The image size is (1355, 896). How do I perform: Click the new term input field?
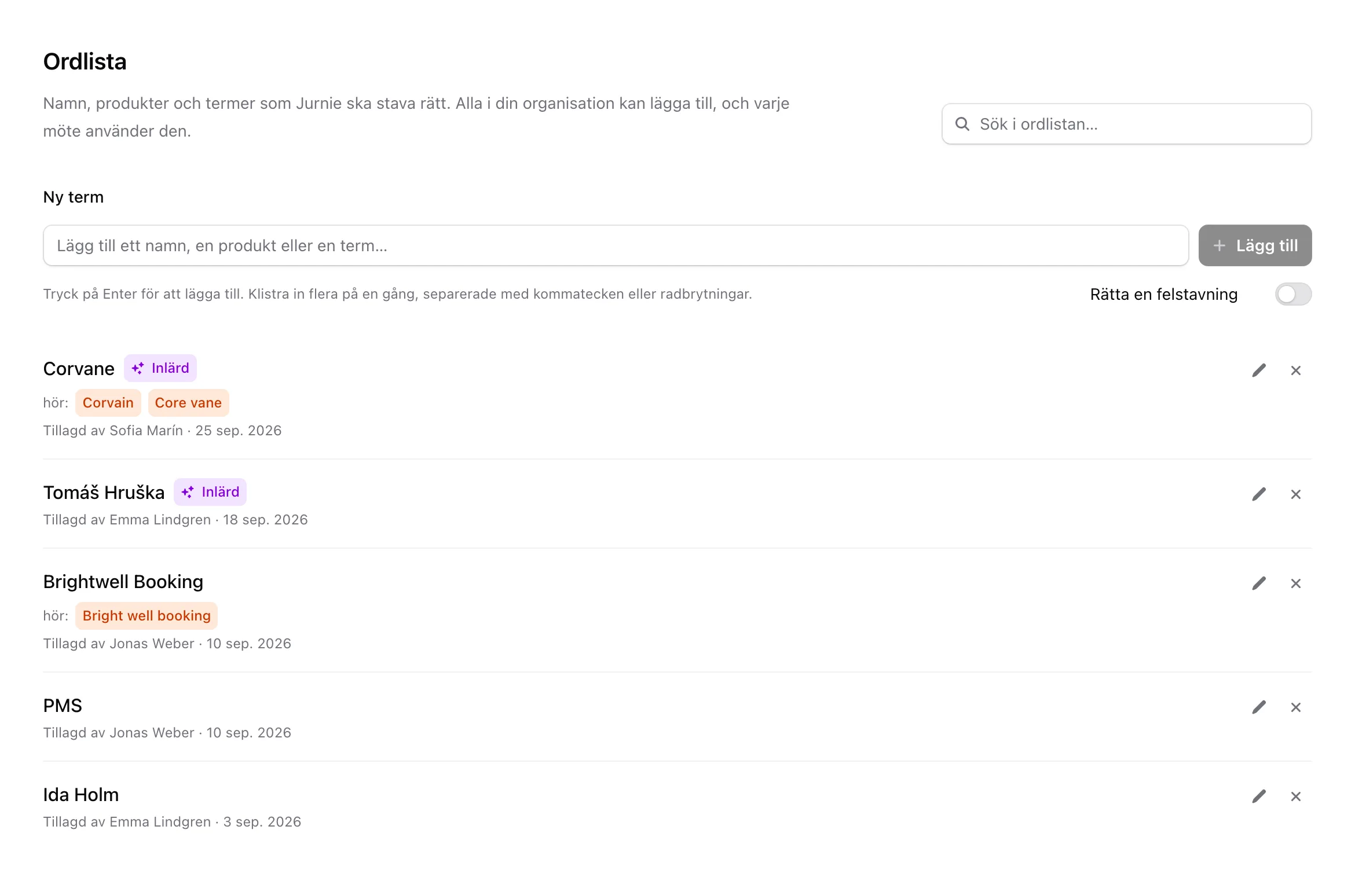pos(616,245)
